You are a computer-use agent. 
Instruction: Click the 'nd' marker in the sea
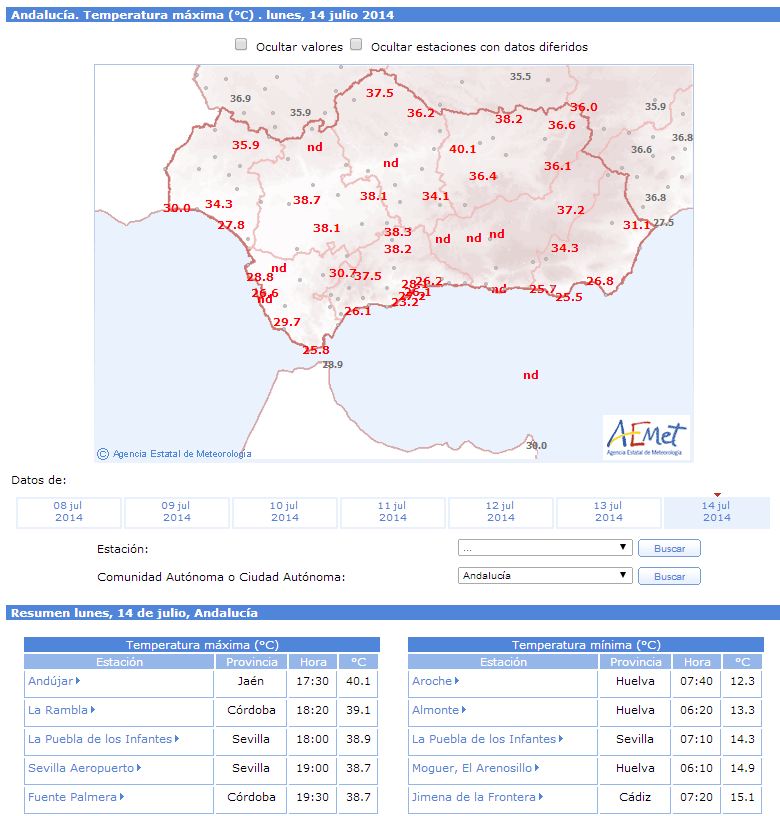click(531, 375)
